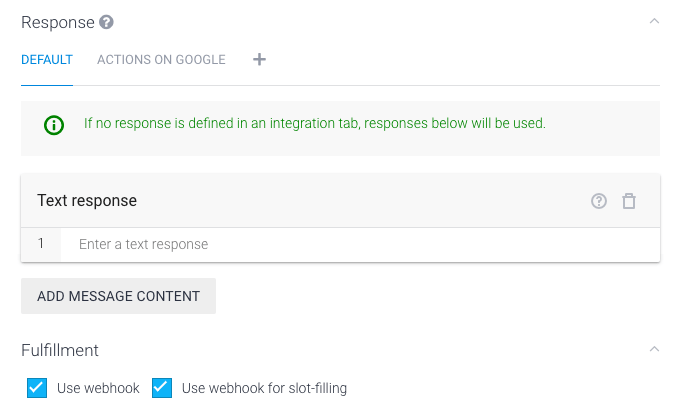Screen dimensions: 682x413
Task: Delete the Text response card with trash icon
Action: (x=629, y=201)
